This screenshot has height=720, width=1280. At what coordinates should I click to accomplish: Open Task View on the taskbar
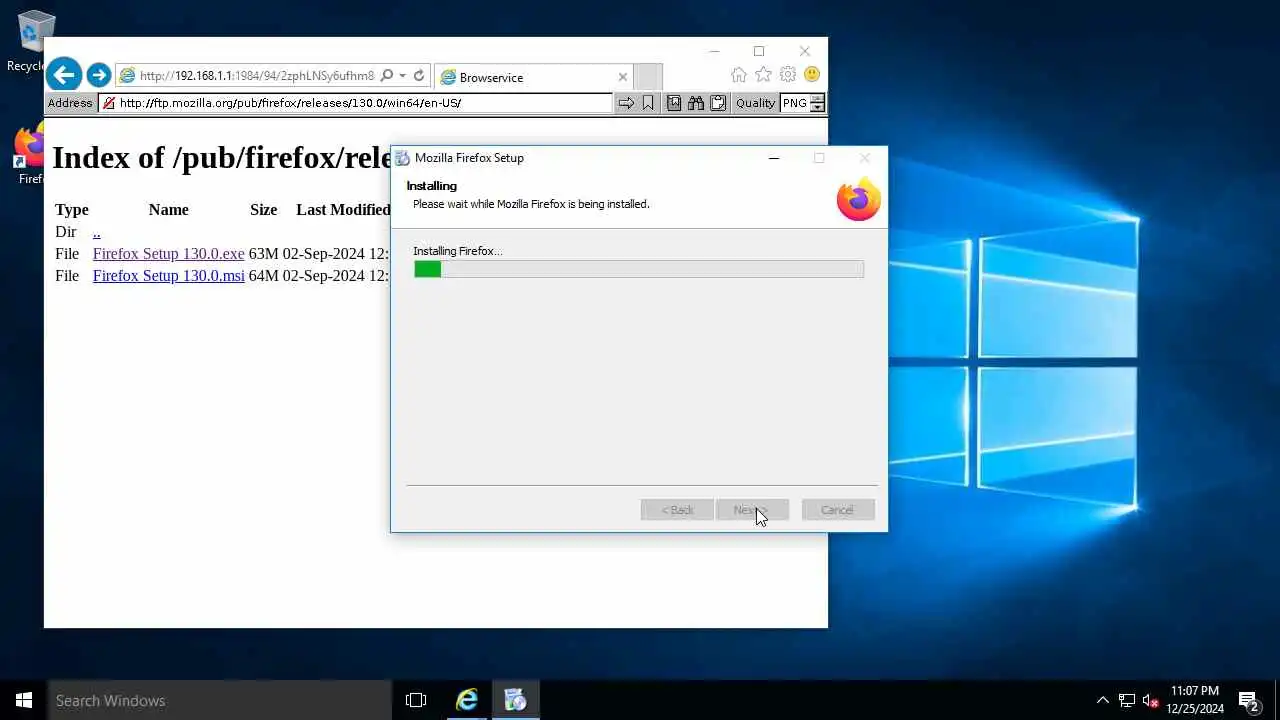[x=416, y=700]
